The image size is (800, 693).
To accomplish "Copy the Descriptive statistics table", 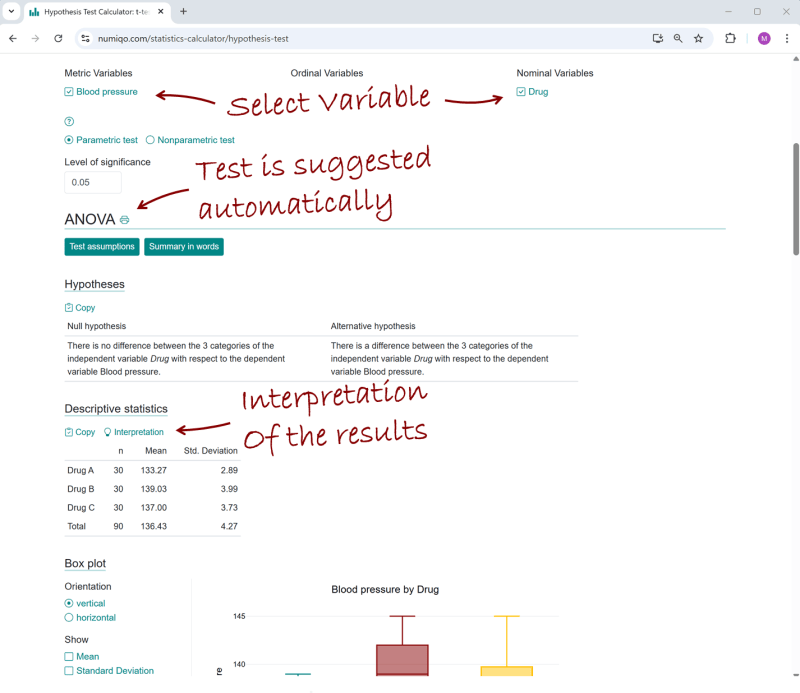I will click(80, 432).
